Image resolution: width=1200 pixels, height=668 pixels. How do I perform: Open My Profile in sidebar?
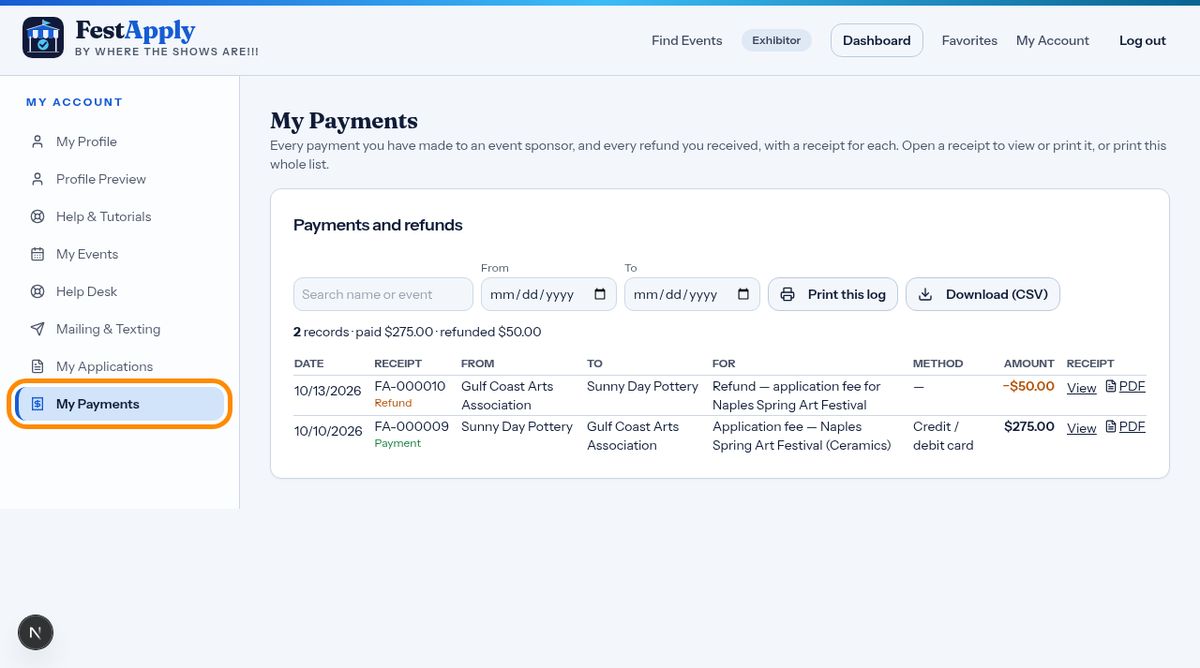120,142
